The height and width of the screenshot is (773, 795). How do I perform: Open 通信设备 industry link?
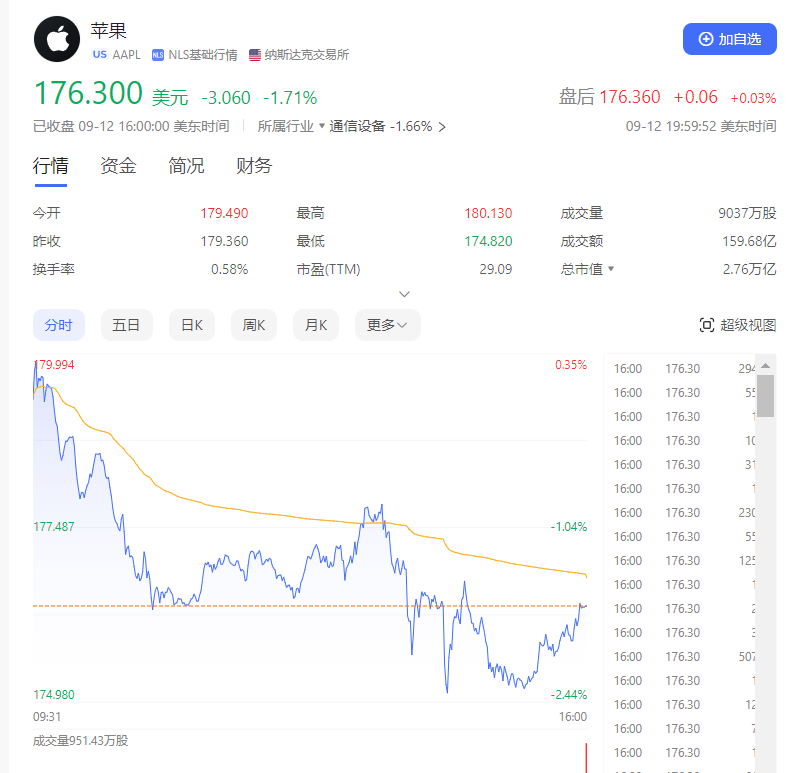357,126
